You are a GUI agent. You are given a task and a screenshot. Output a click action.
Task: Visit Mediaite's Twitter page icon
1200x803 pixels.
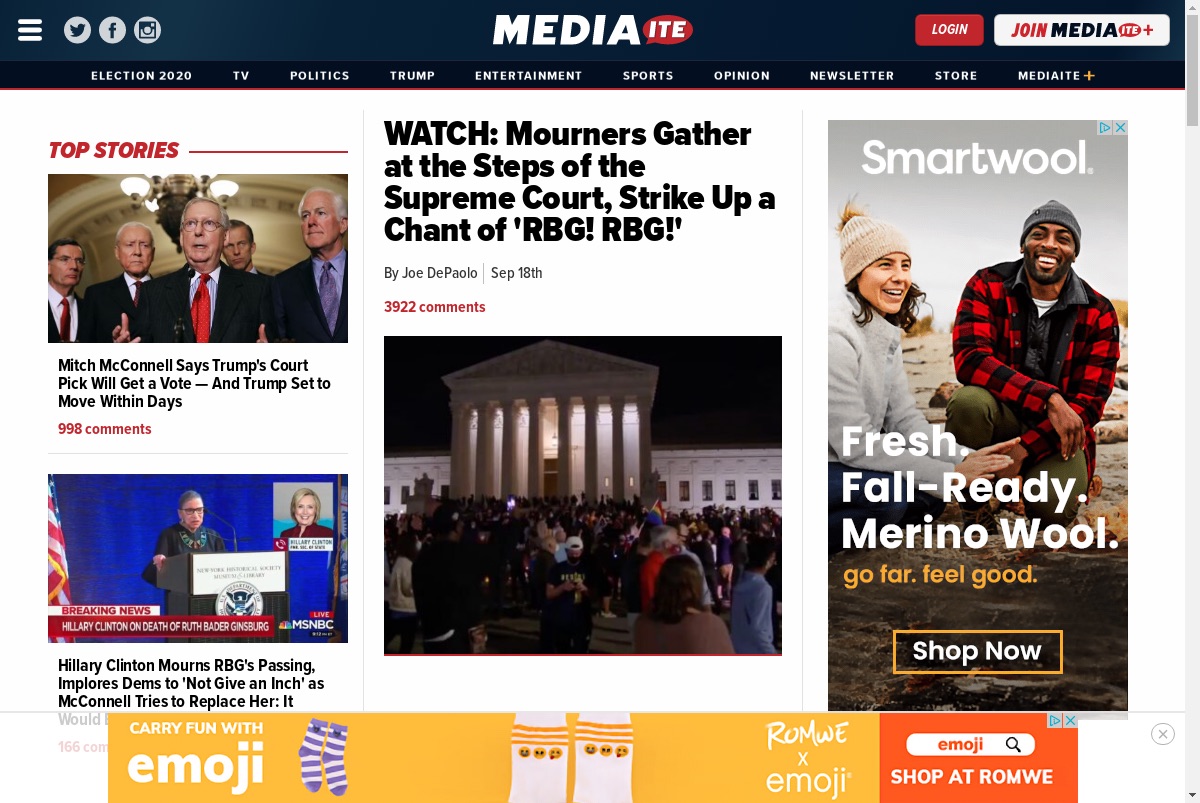[x=77, y=30]
